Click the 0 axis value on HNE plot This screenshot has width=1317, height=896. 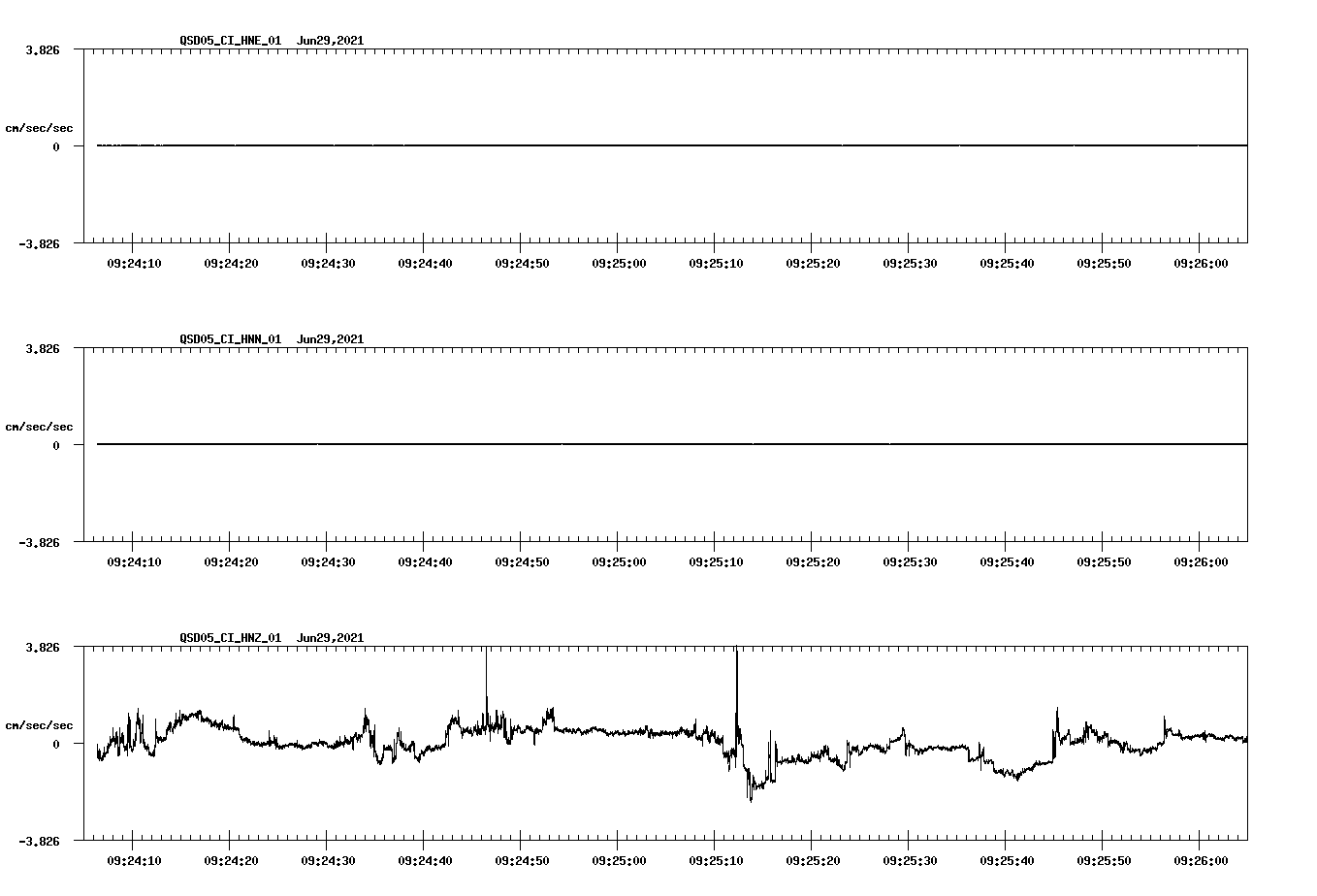click(56, 147)
